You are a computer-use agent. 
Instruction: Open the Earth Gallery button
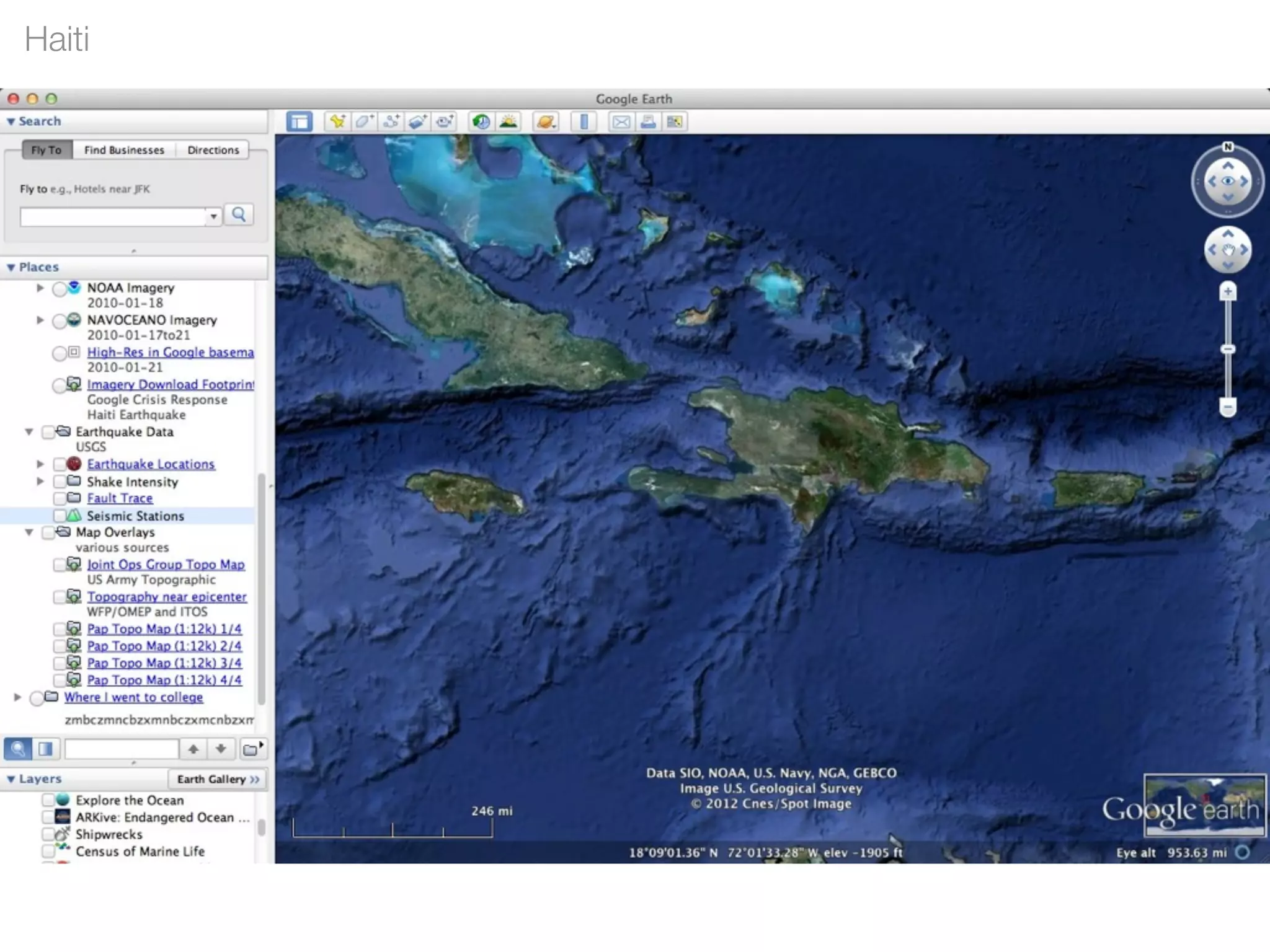(x=218, y=779)
